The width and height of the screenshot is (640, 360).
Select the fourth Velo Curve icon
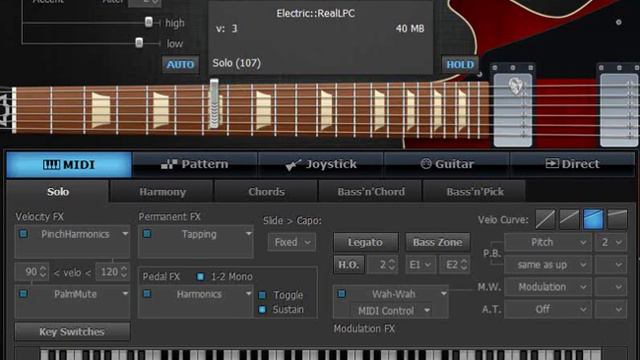[618, 220]
